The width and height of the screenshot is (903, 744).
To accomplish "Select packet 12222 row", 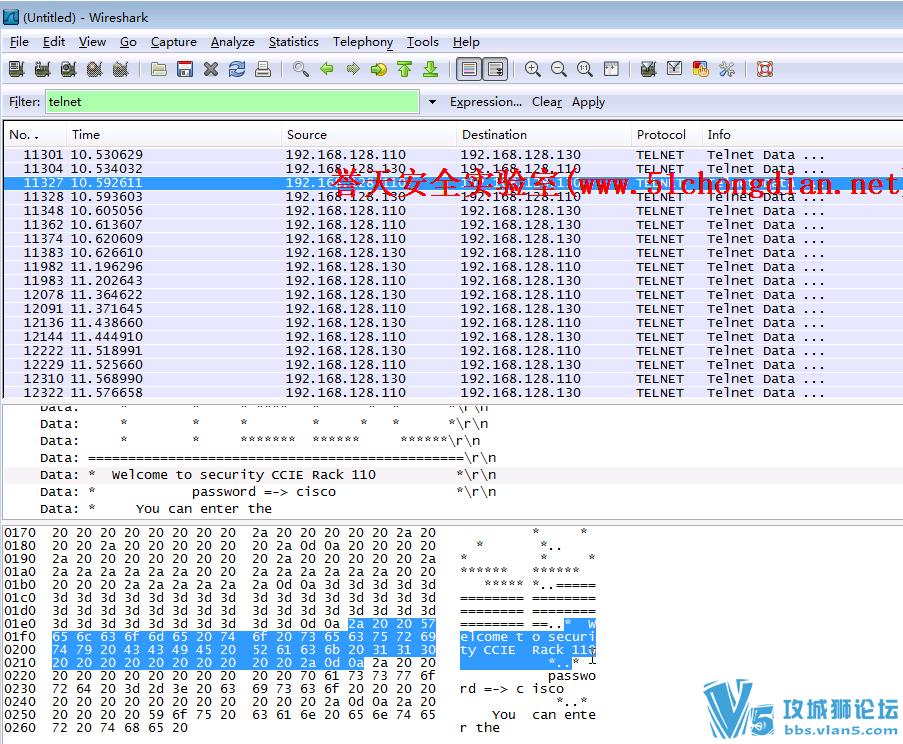I will click(x=453, y=351).
